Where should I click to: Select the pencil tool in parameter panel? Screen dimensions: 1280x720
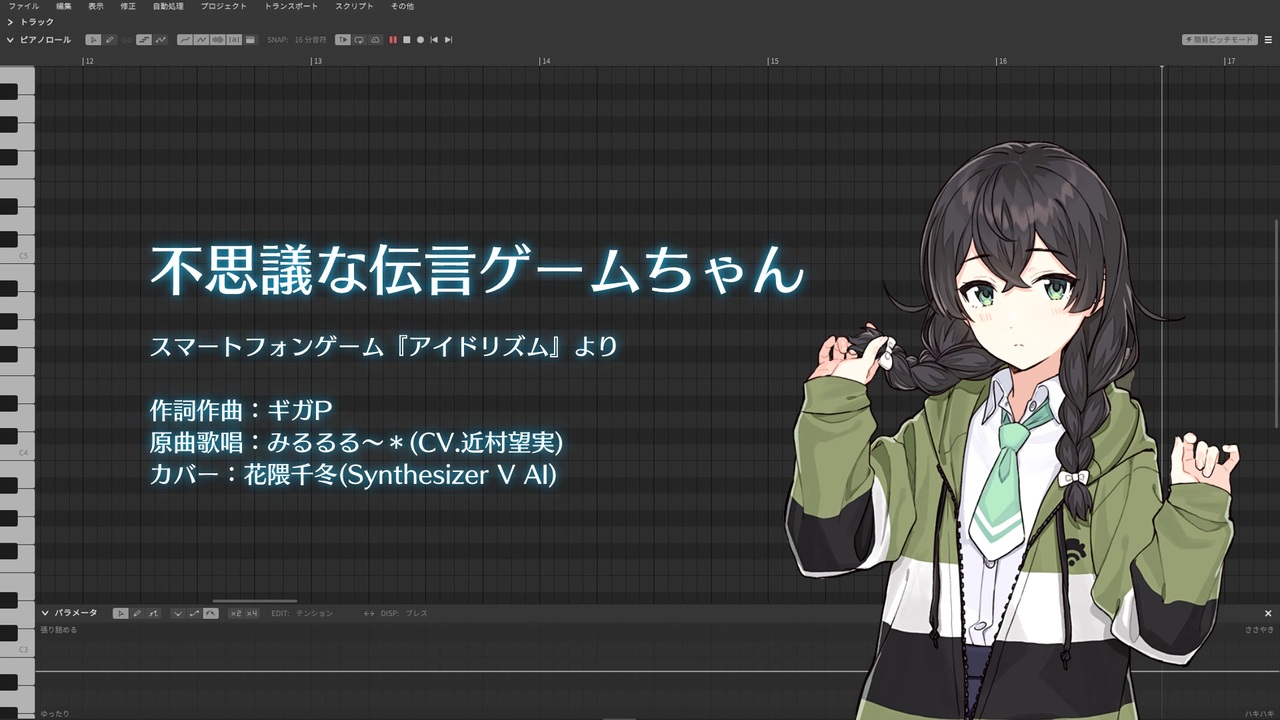[137, 613]
